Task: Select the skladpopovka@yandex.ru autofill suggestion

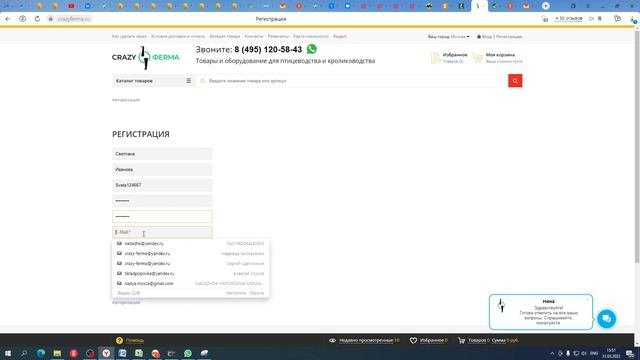Action: tap(191, 273)
